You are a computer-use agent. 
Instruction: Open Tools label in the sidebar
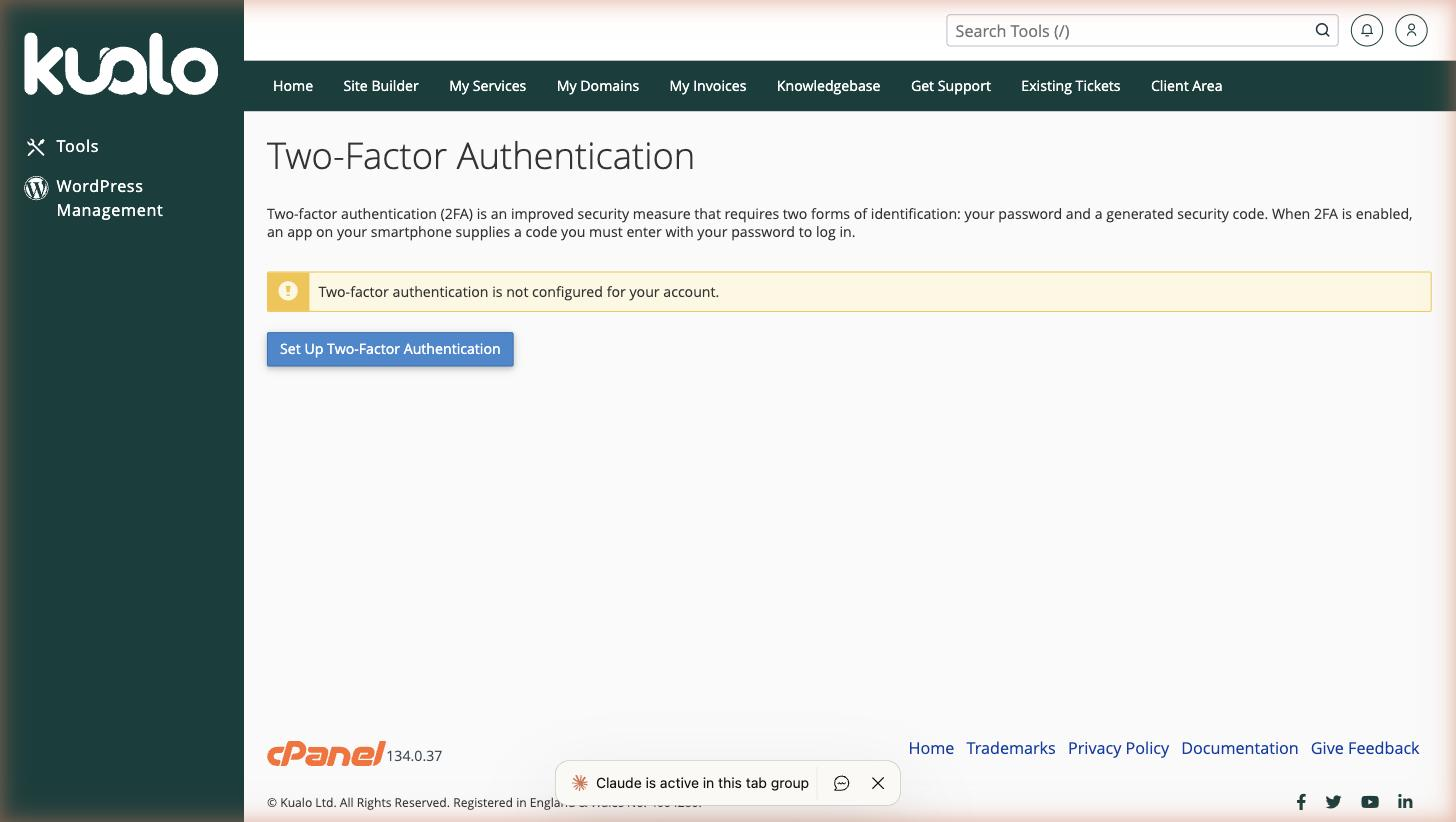point(77,146)
